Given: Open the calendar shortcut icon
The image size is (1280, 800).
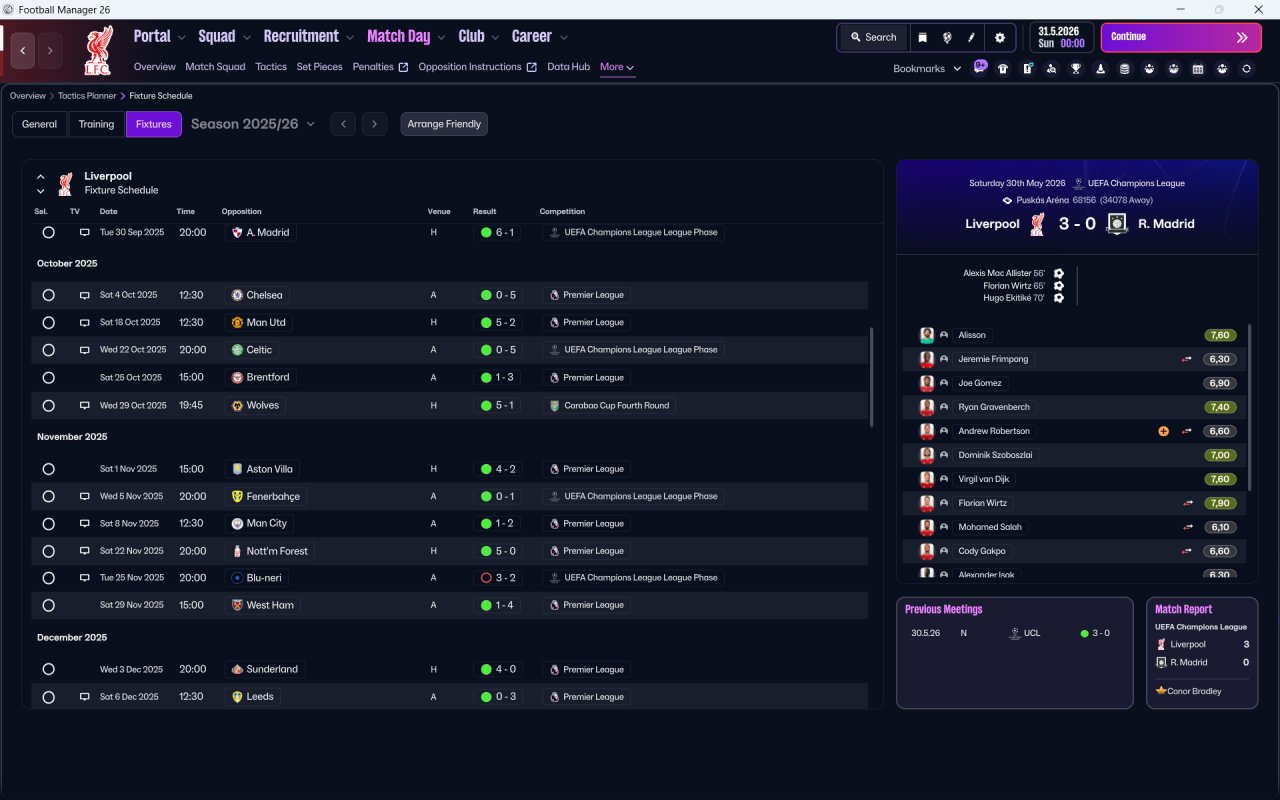Looking at the screenshot, I should point(1198,69).
